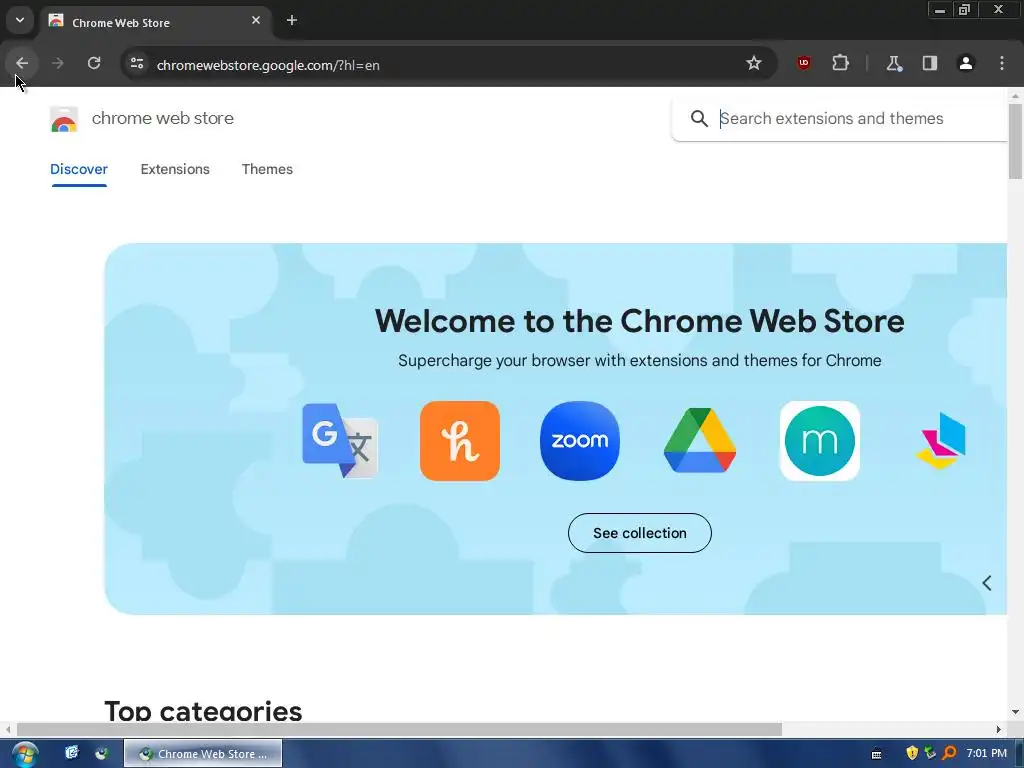This screenshot has height=768, width=1024.
Task: Click the search magnifier icon
Action: (699, 118)
